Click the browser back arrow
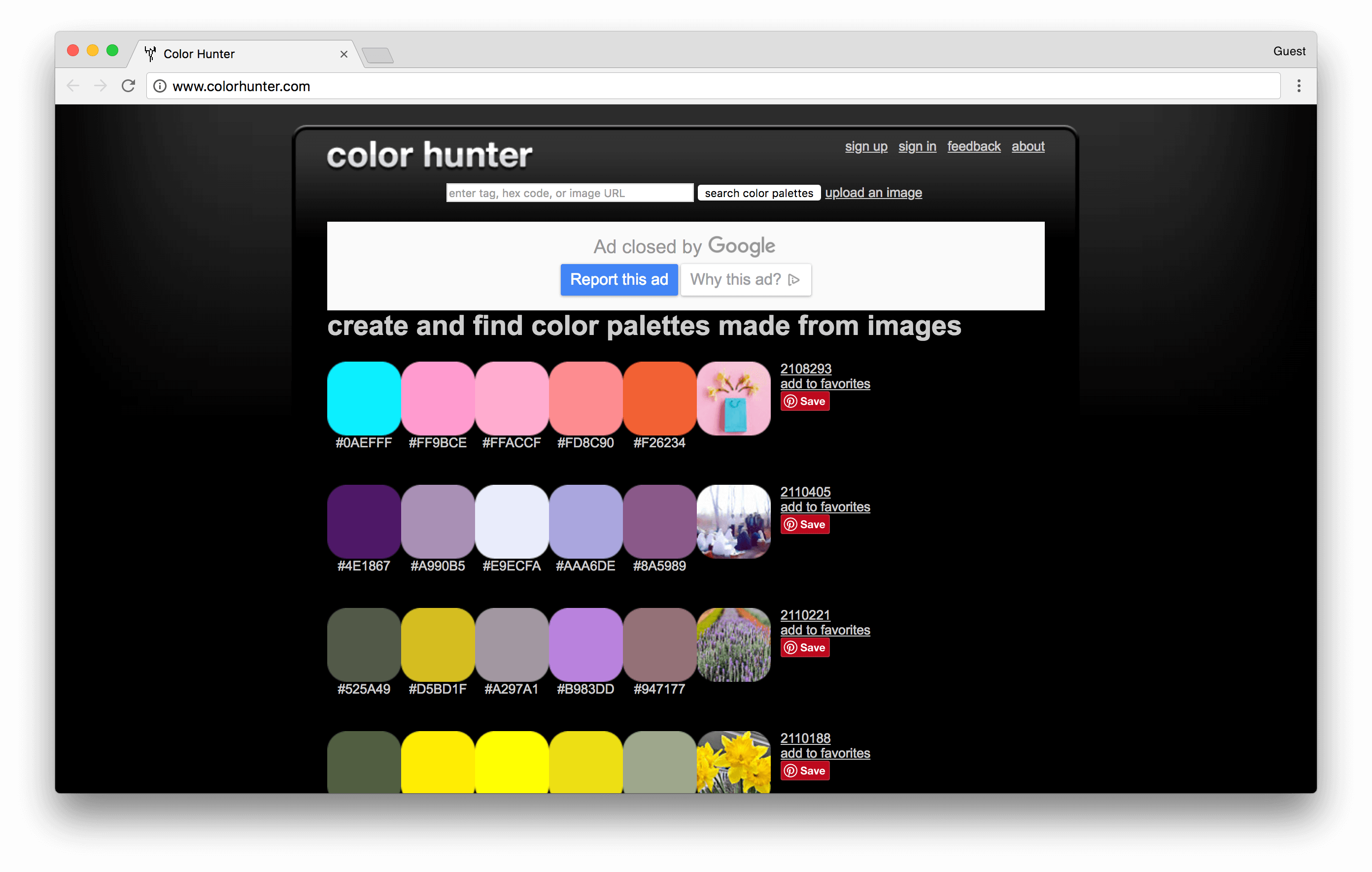1372x872 pixels. [x=73, y=86]
